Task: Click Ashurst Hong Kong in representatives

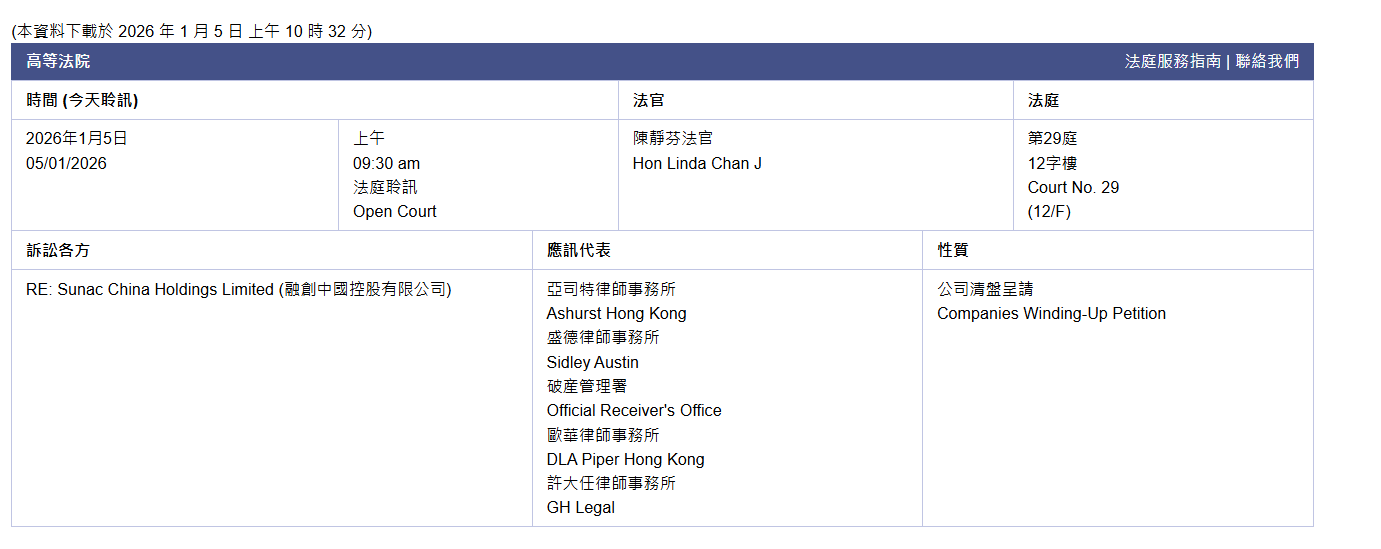Action: click(x=616, y=313)
